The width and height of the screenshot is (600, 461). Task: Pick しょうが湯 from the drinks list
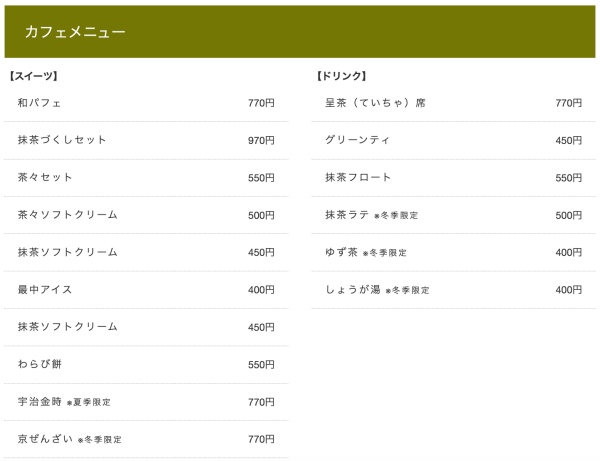pyautogui.click(x=352, y=290)
